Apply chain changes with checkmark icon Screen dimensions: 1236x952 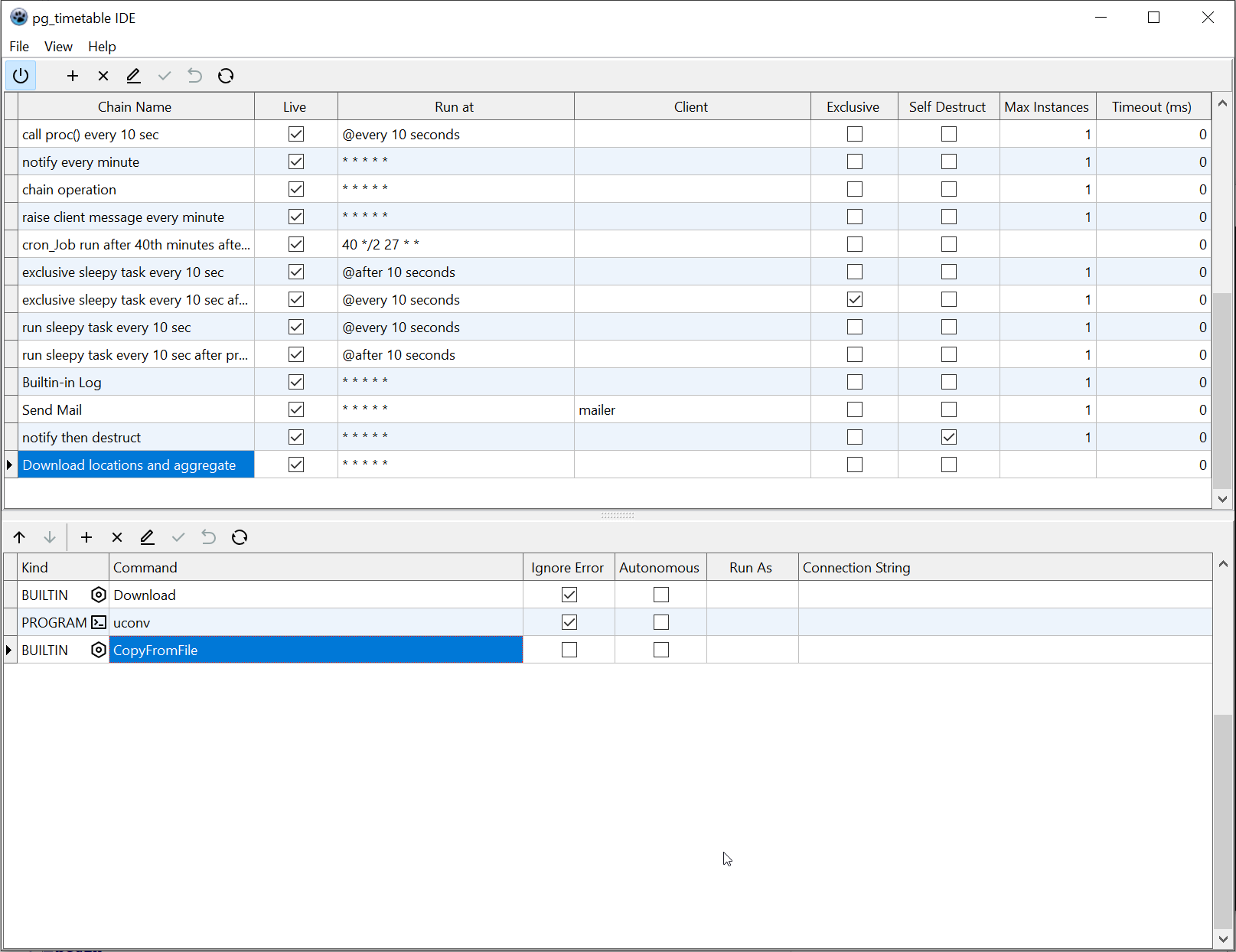coord(165,76)
